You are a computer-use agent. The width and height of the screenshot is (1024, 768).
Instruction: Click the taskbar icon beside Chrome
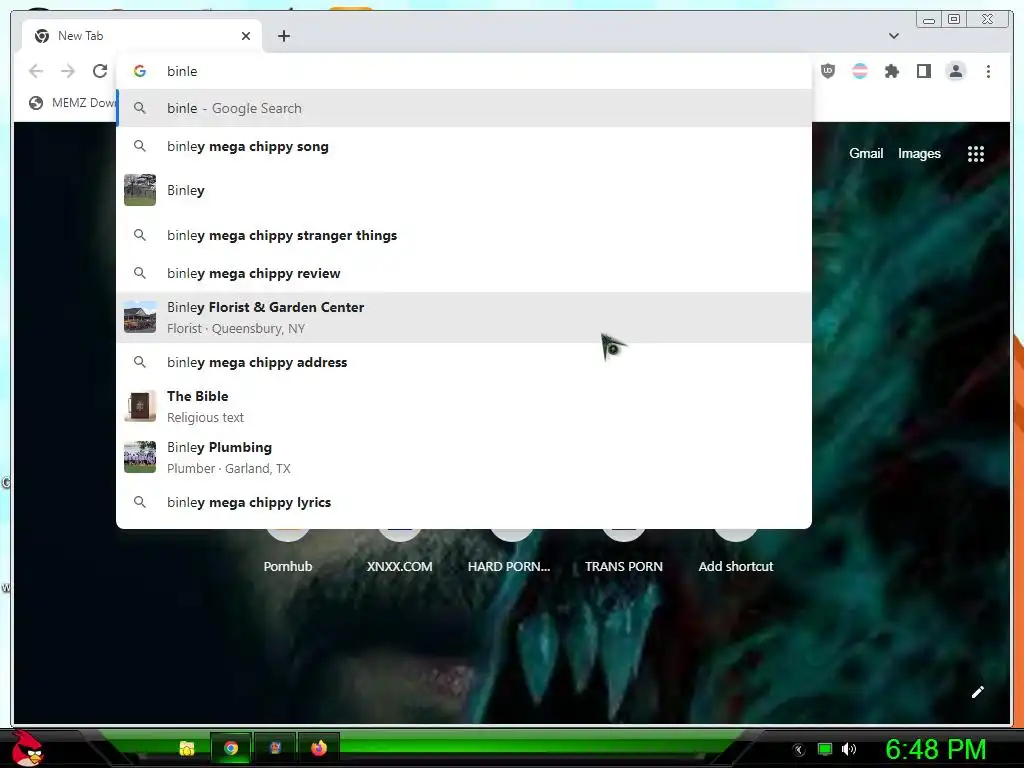[x=275, y=748]
